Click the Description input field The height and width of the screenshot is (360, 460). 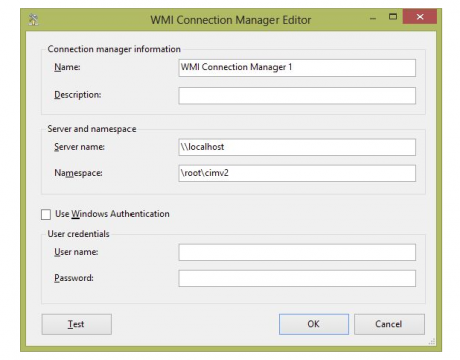pyautogui.click(x=297, y=96)
